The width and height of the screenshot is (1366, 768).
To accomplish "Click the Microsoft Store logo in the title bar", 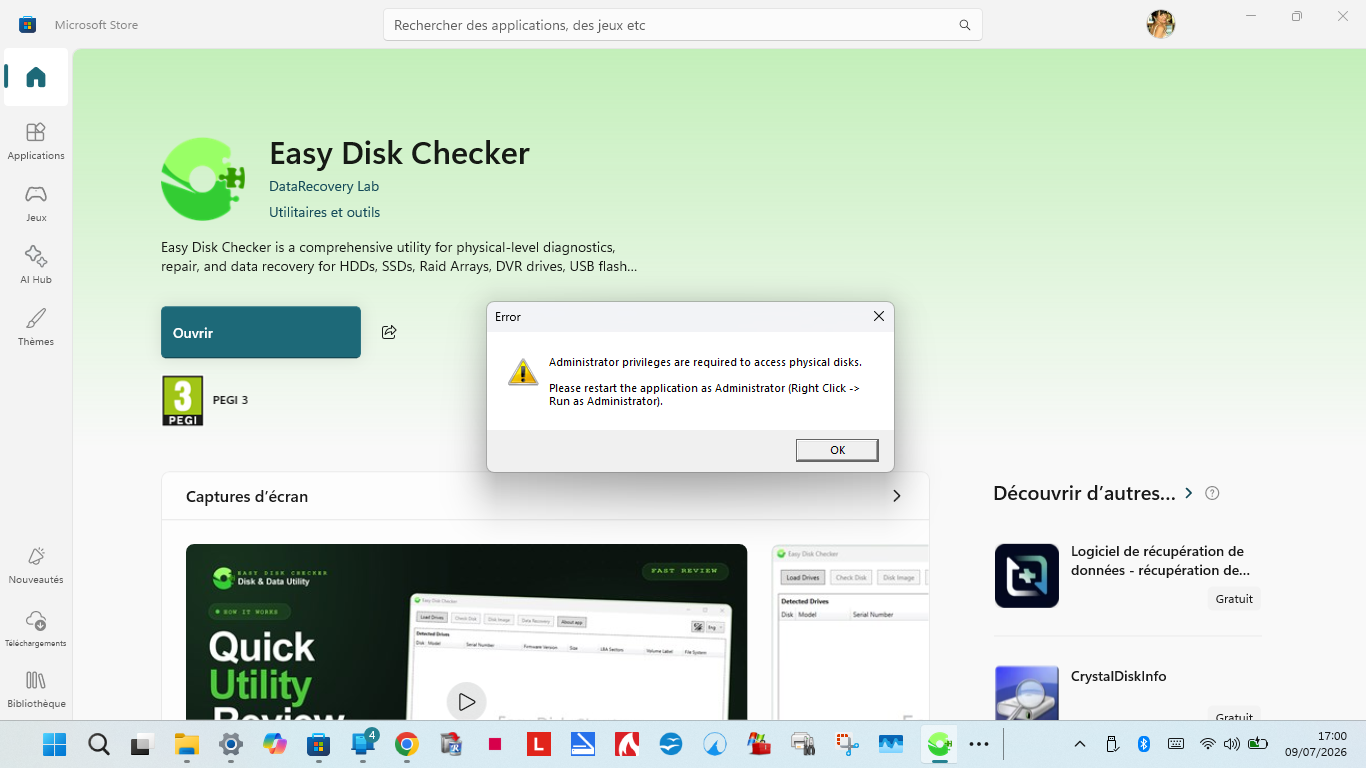I will pyautogui.click(x=28, y=24).
